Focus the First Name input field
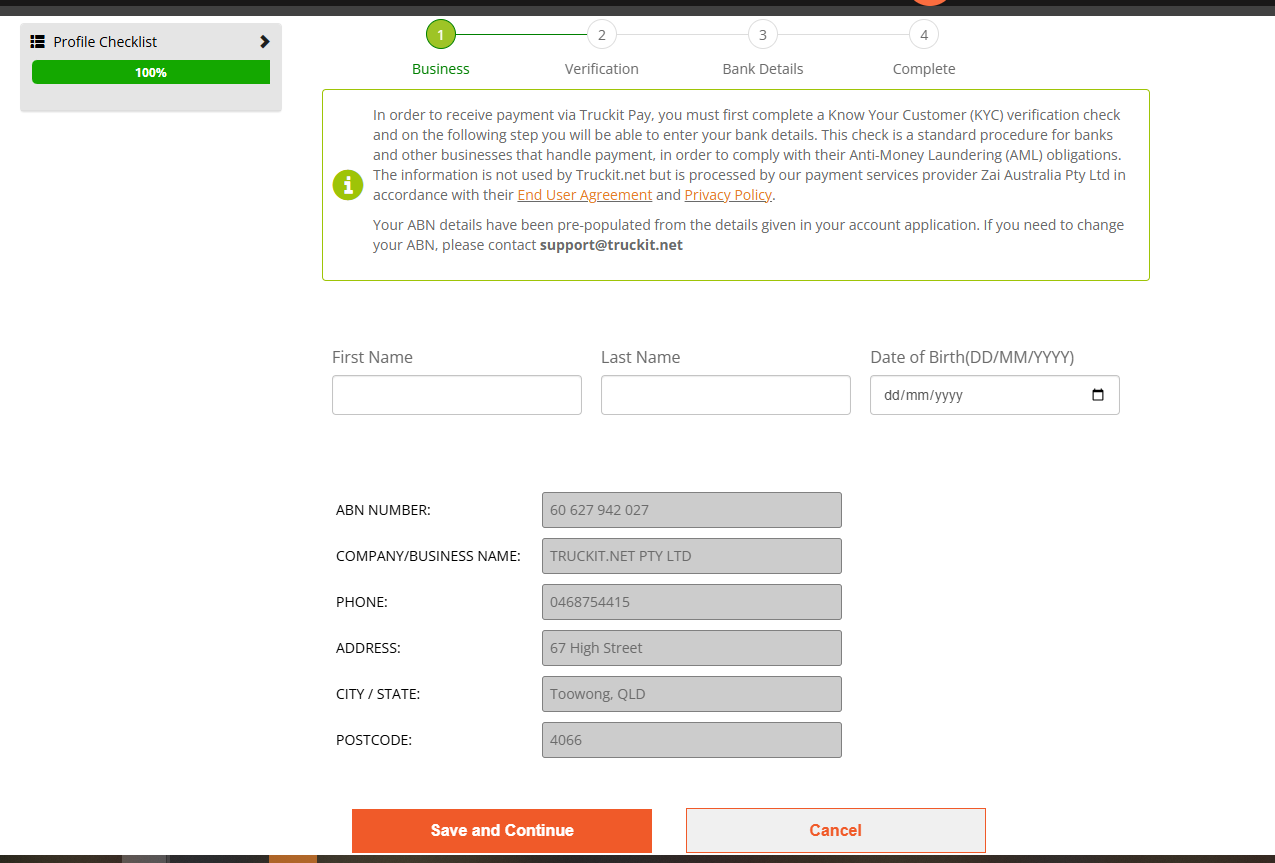This screenshot has width=1275, height=863. coord(457,395)
